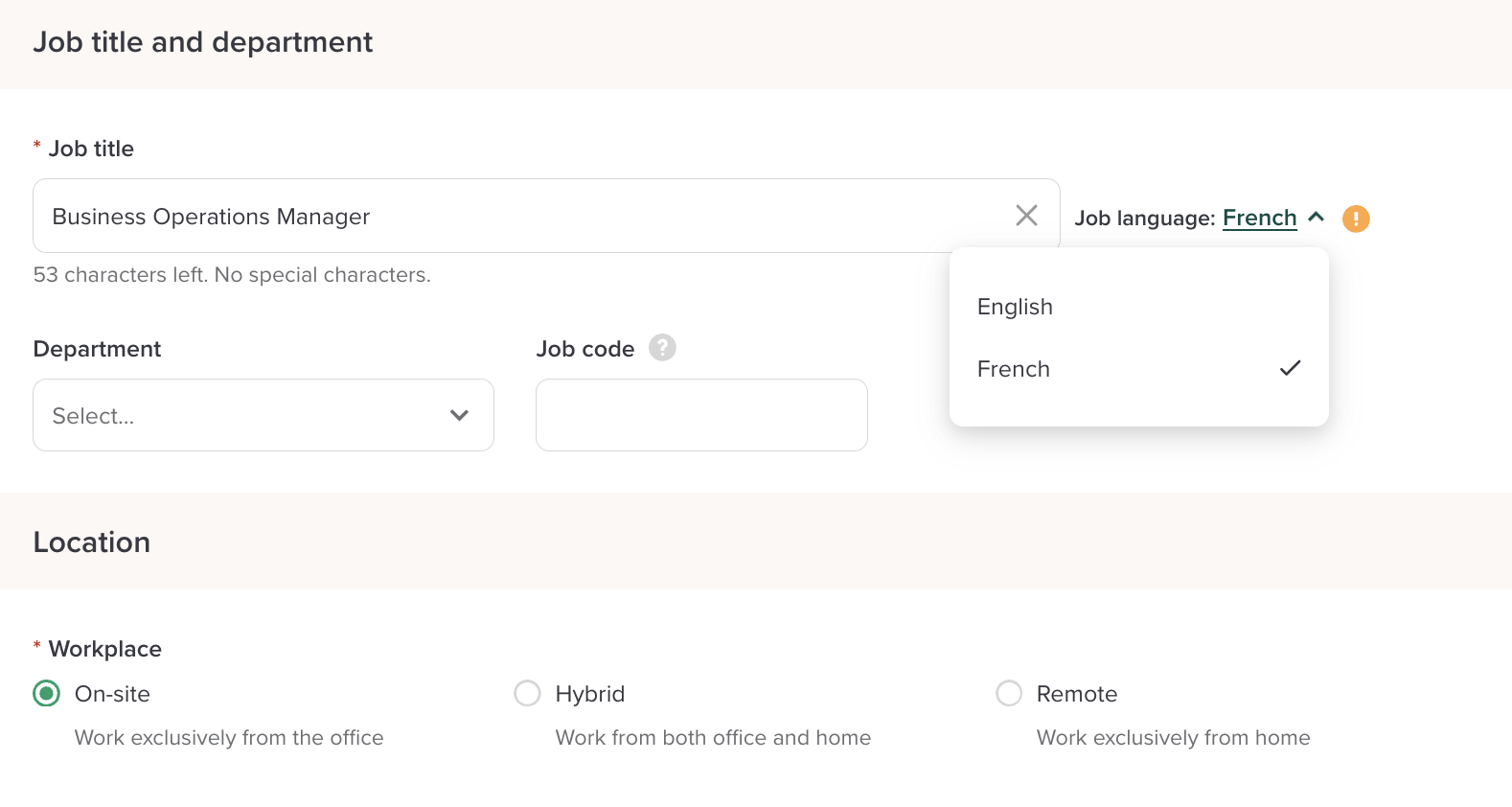Click "Work exclusively from the office" description
This screenshot has height=807, width=1512.
pos(229,738)
